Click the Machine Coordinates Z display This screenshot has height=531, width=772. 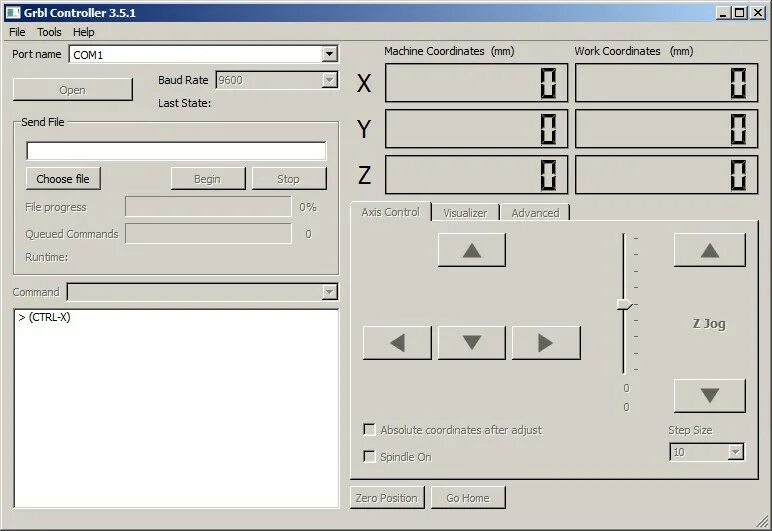pyautogui.click(x=476, y=175)
